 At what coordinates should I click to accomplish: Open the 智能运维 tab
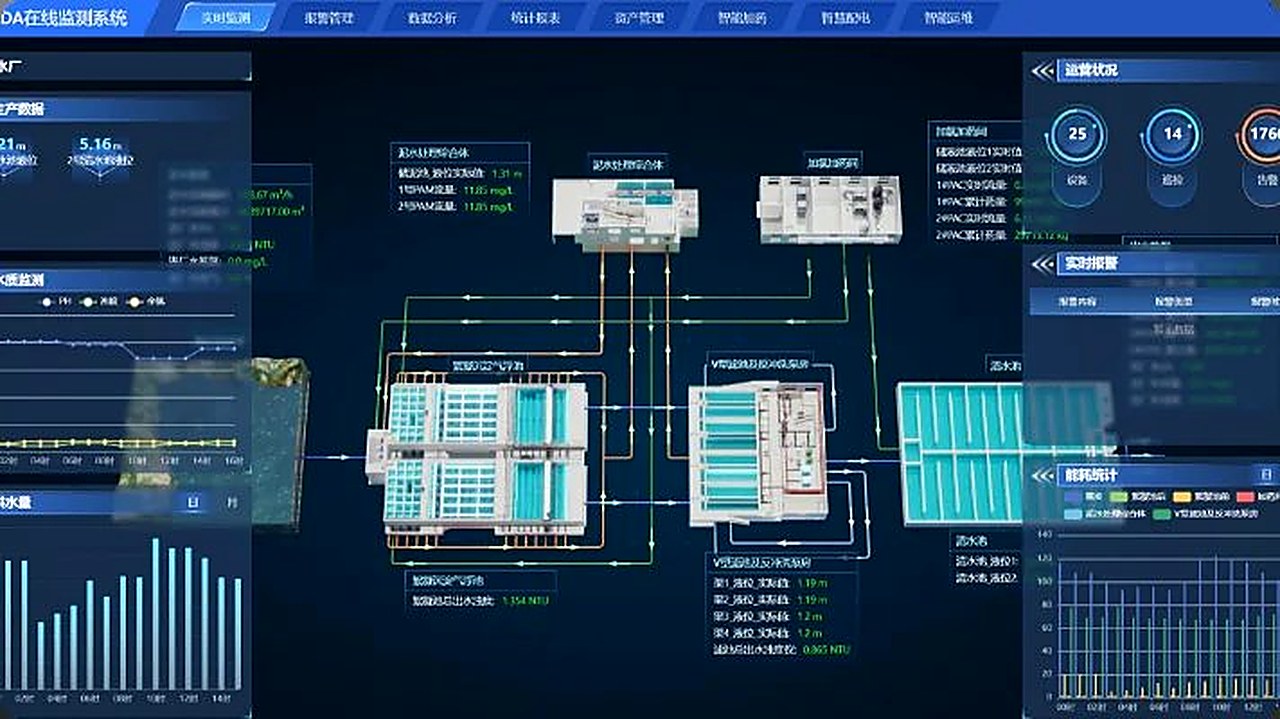[x=948, y=17]
